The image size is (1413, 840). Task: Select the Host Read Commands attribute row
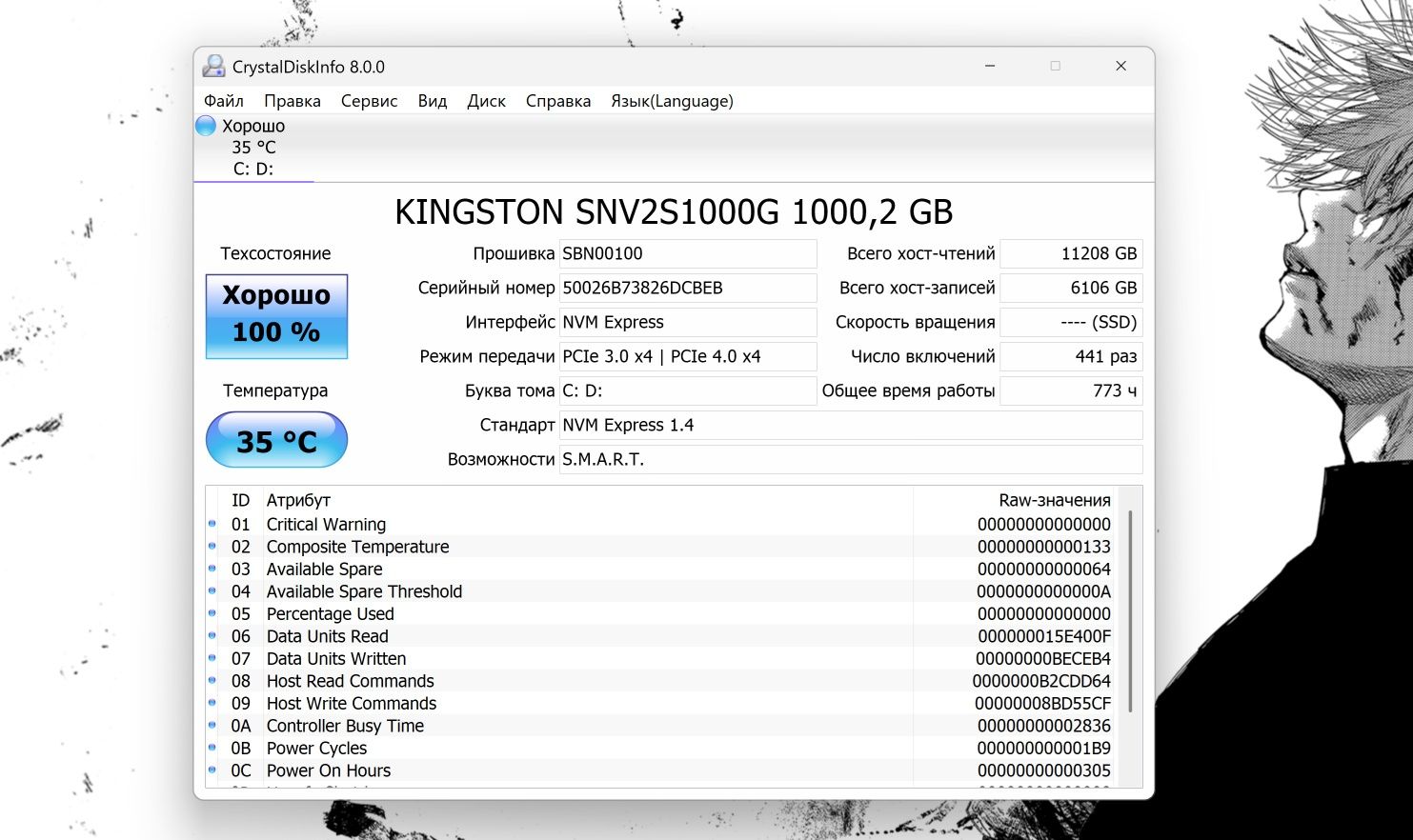tap(661, 681)
